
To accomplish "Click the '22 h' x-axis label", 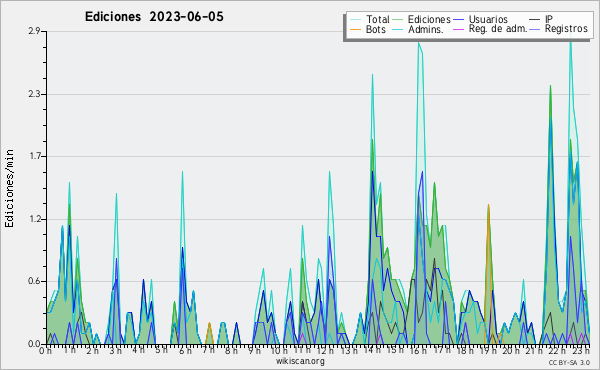I will (557, 351).
